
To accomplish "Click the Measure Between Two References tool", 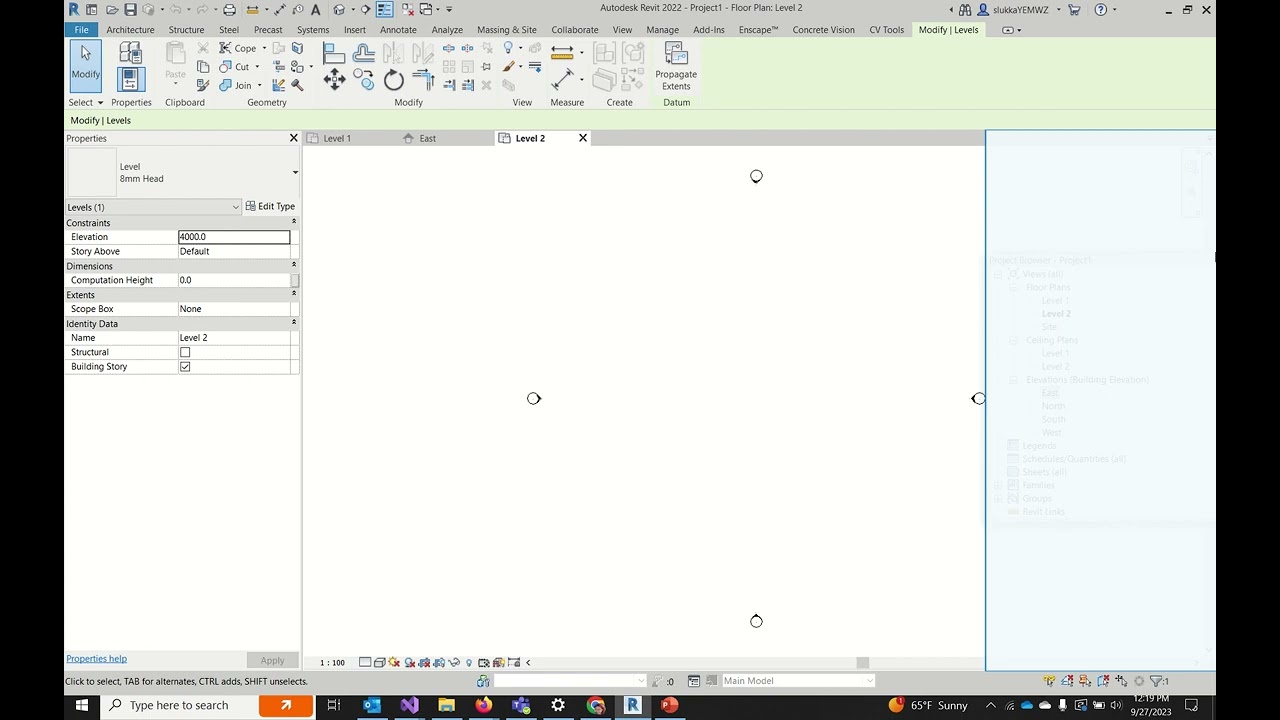I will click(x=562, y=53).
